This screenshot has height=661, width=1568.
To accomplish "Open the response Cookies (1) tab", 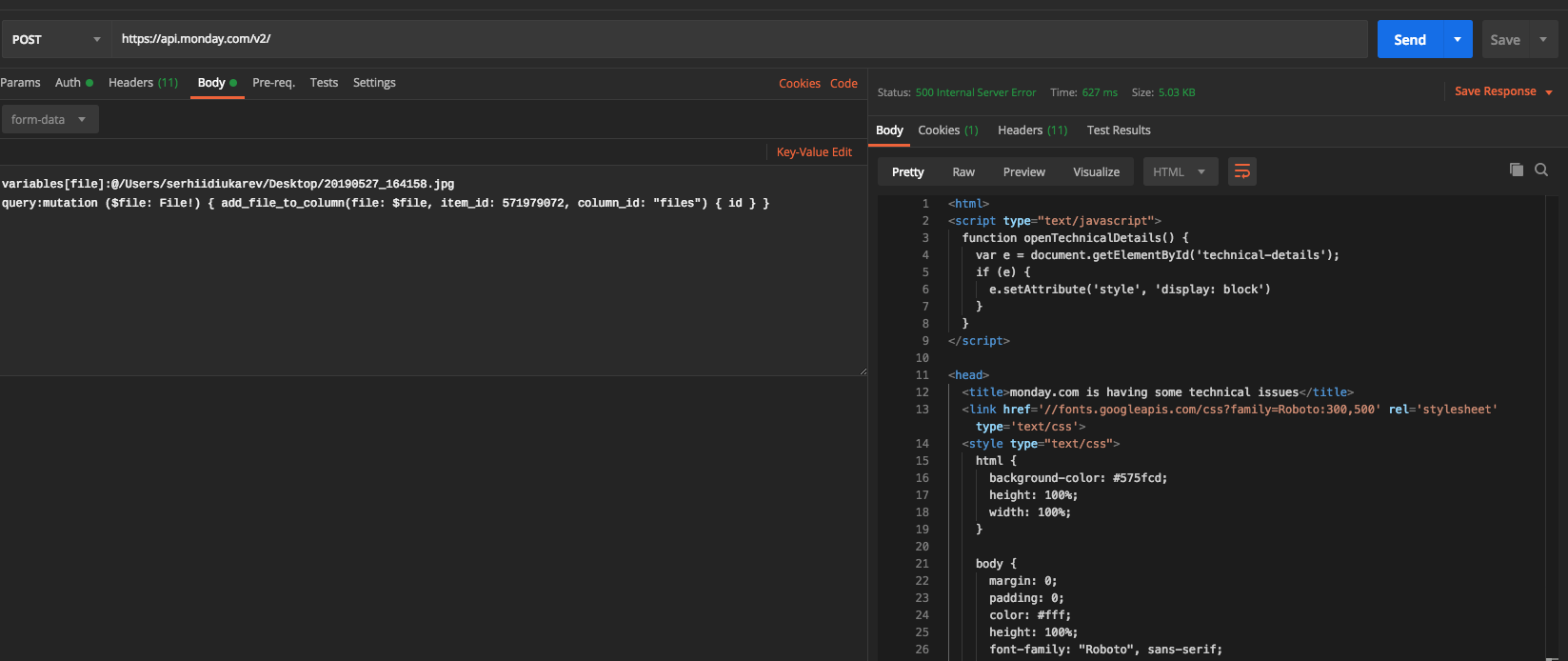I will [947, 130].
